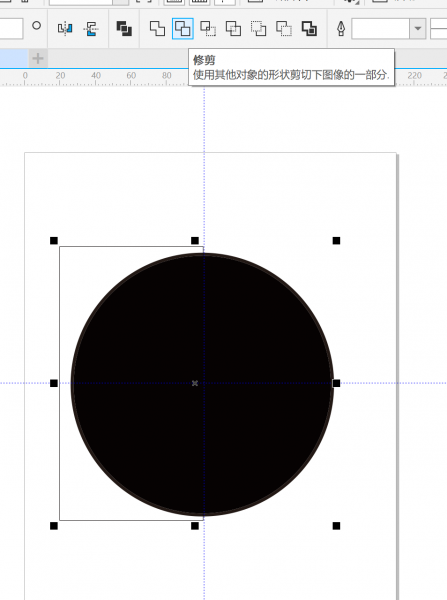Click the Intersect shaping icon
447x600 pixels.
208,29
